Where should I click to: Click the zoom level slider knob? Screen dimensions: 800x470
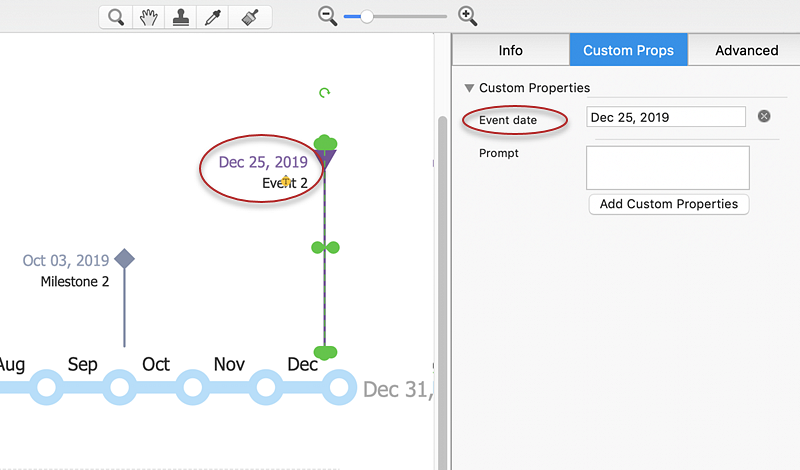pyautogui.click(x=367, y=16)
